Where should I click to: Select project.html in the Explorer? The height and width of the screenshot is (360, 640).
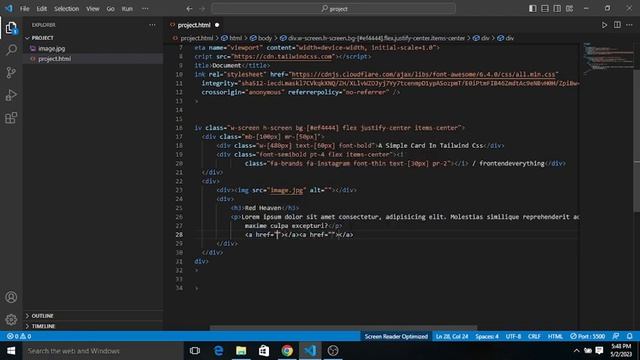(x=93, y=59)
